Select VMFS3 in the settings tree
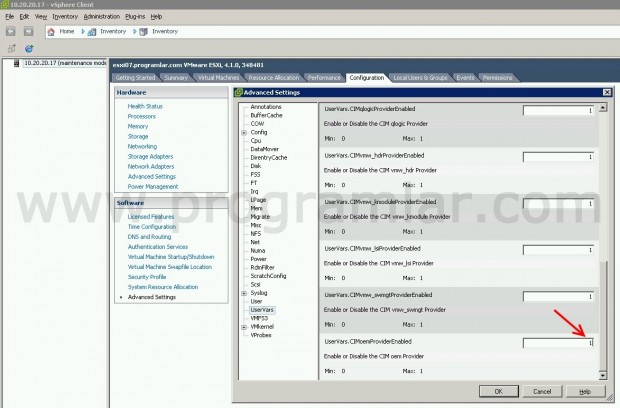Screen dimensions: 620x408 tap(259, 318)
